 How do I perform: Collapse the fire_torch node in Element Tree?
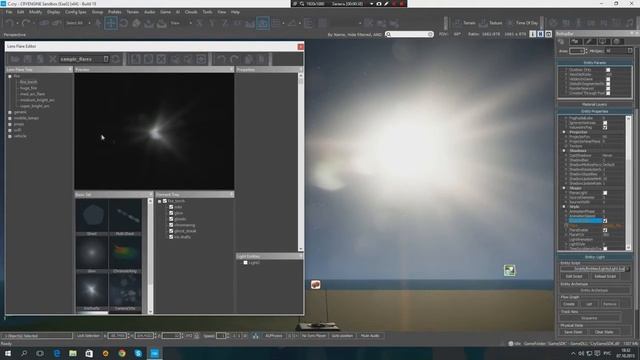160,201
